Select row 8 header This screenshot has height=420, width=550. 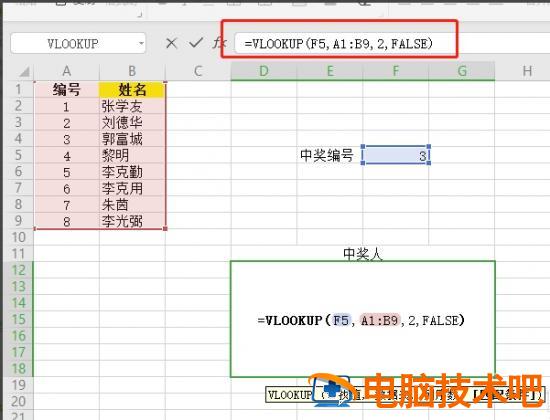coord(18,205)
